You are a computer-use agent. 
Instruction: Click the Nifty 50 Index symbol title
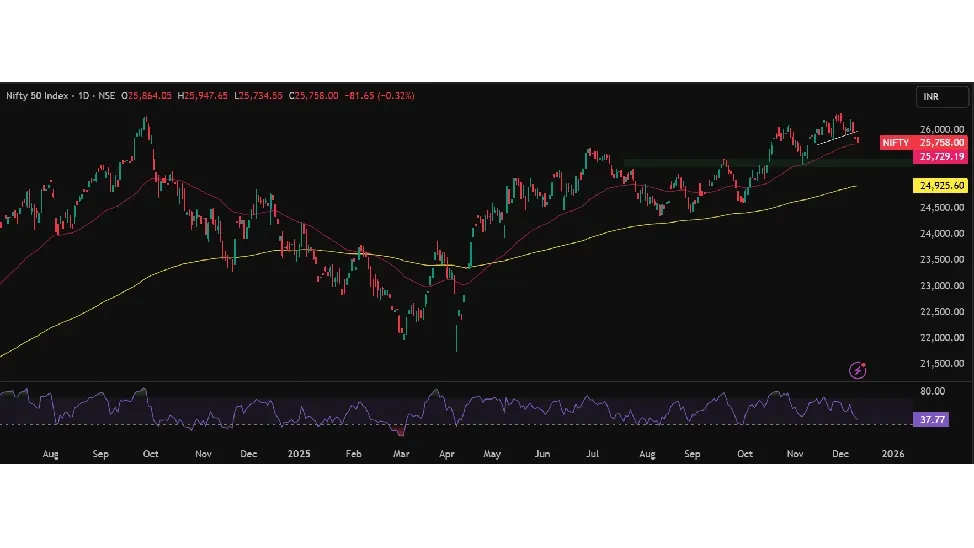(x=39, y=96)
